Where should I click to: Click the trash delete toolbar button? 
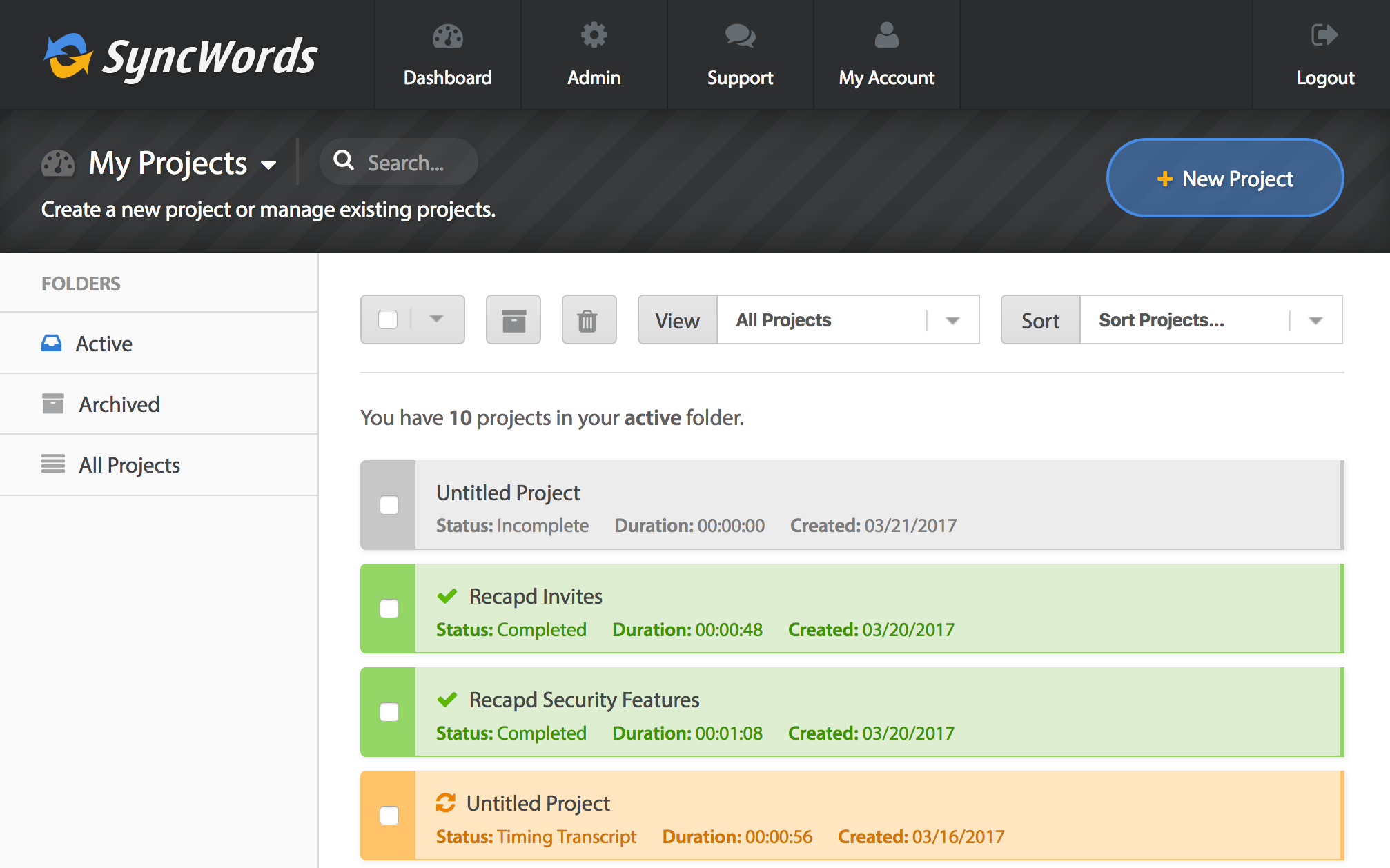pyautogui.click(x=589, y=319)
